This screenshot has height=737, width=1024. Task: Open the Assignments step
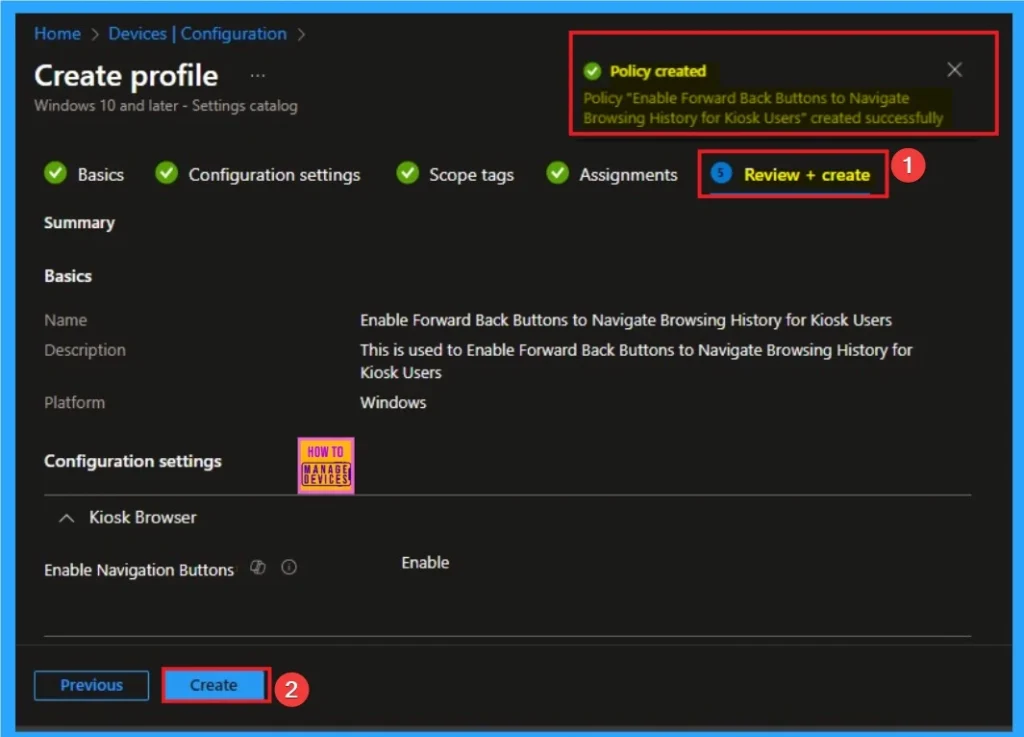click(627, 174)
